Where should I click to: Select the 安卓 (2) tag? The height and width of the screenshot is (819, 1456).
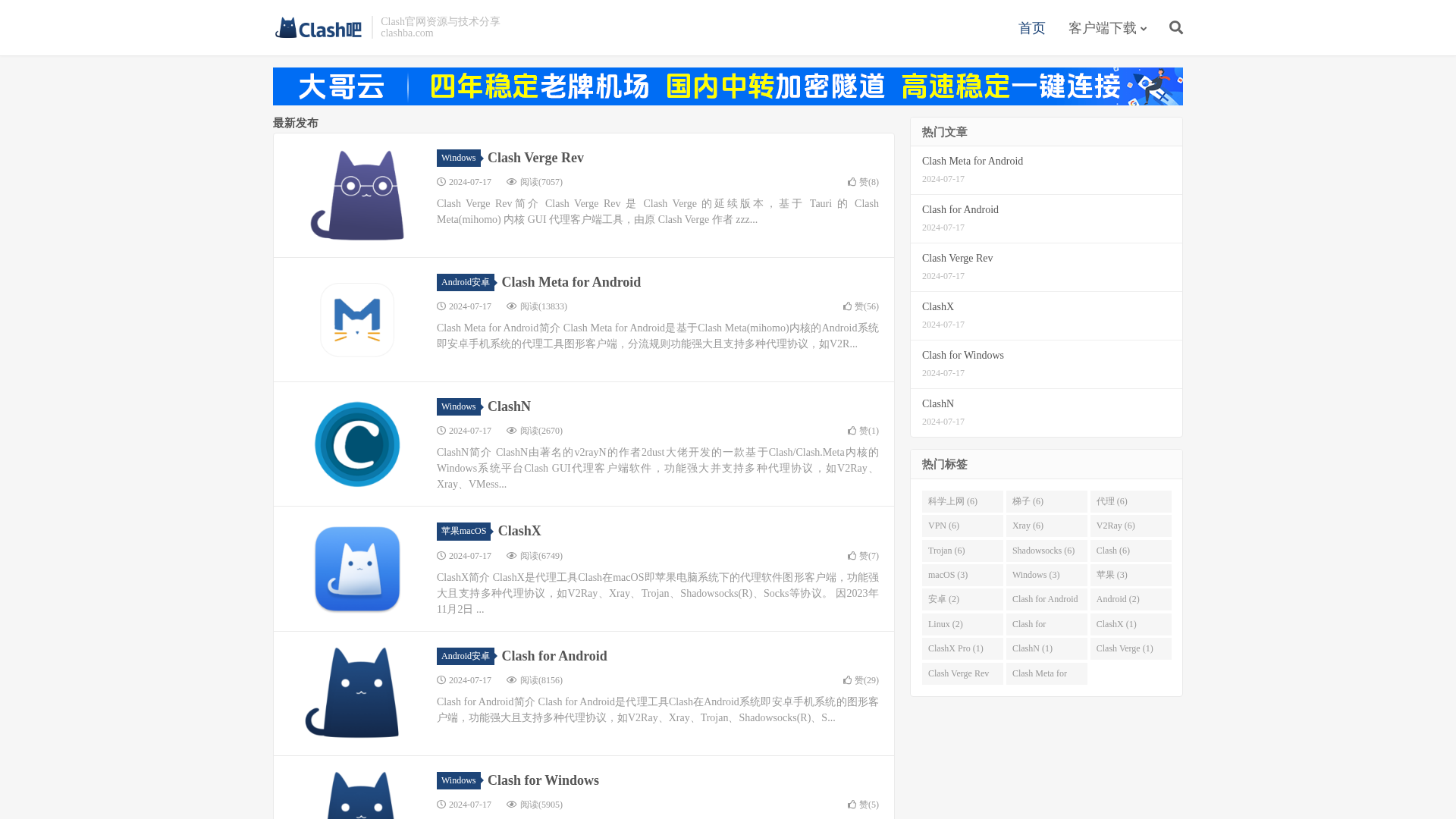pyautogui.click(x=962, y=599)
